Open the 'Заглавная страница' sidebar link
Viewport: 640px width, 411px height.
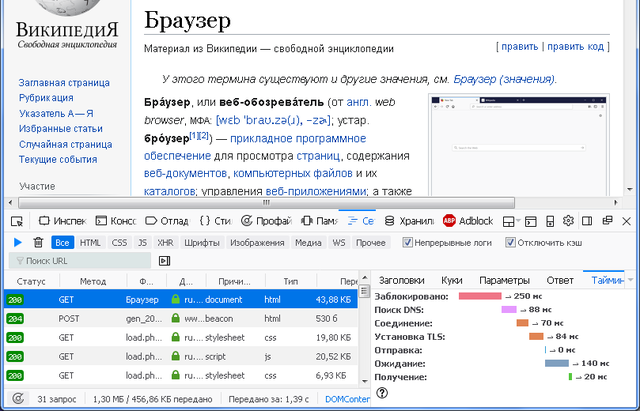64,82
